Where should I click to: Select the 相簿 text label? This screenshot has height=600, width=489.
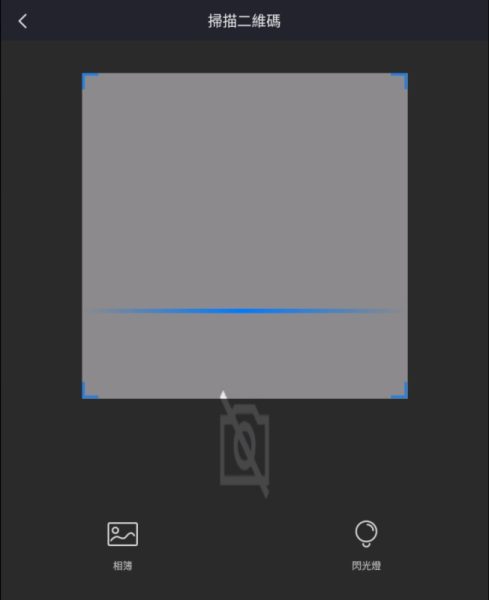122,566
